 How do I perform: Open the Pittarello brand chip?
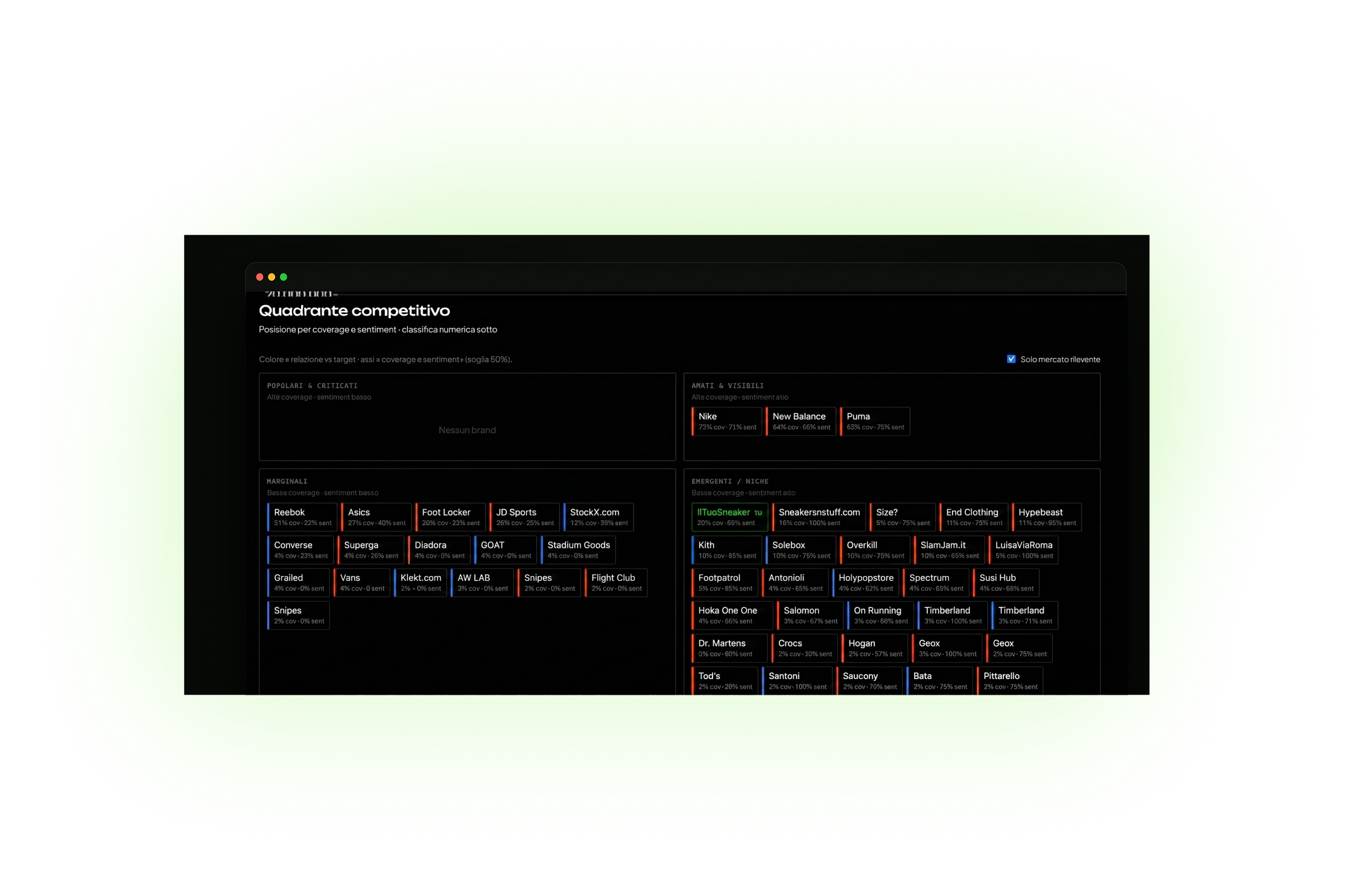pyautogui.click(x=1010, y=681)
